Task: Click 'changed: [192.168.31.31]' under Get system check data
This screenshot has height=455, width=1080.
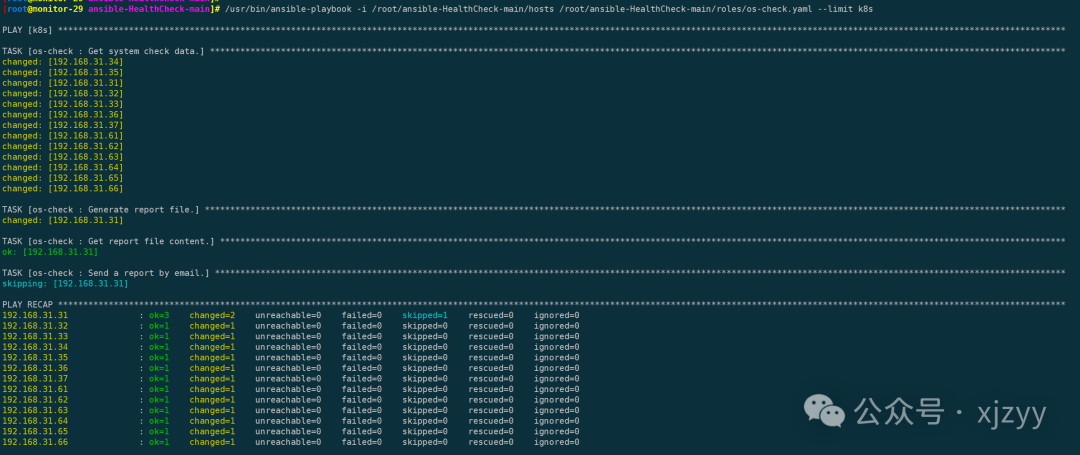Action: 63,83
